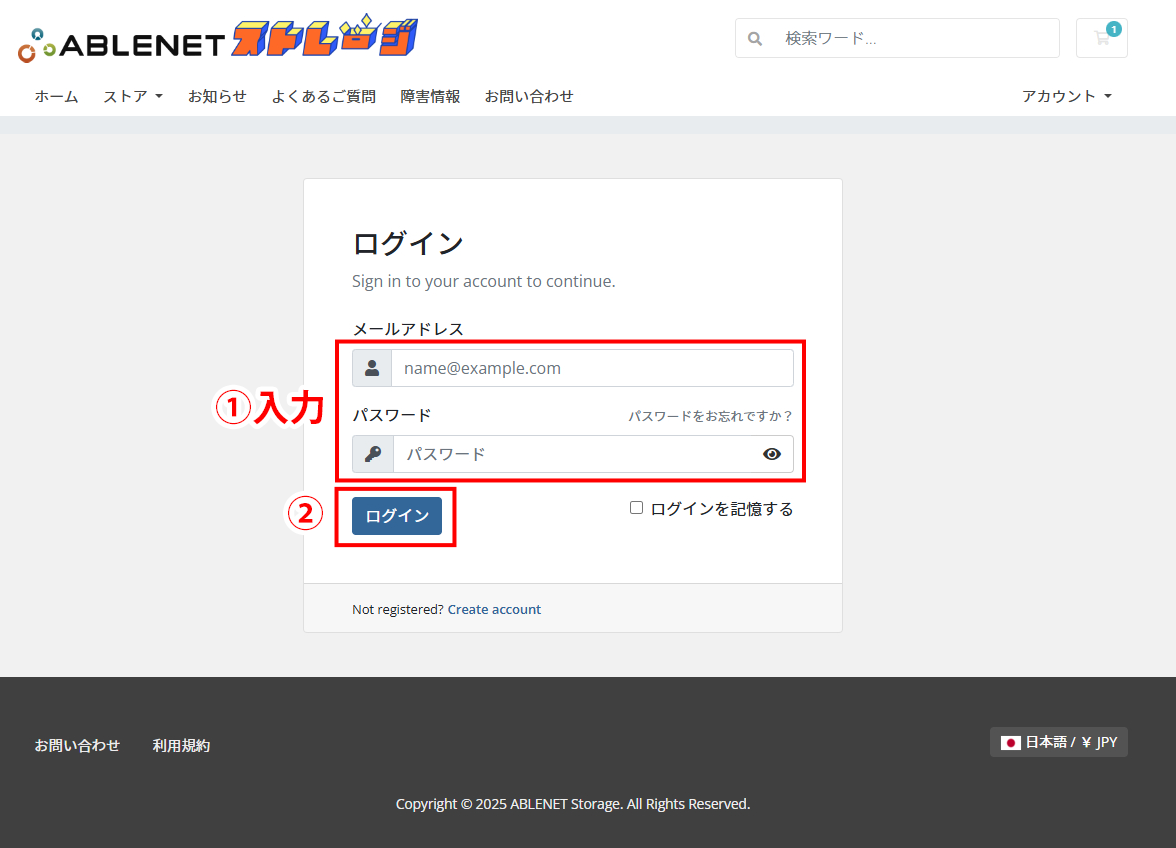Viewport: 1176px width, 848px height.
Task: Click the magnifier inside the search box
Action: click(755, 38)
